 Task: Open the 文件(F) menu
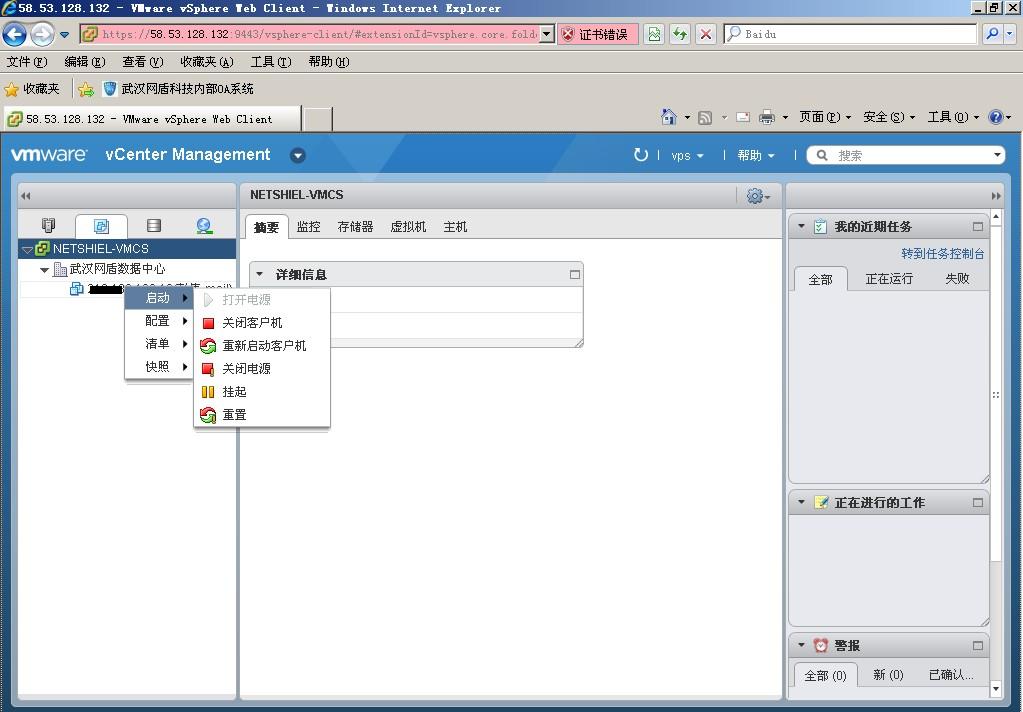tap(27, 61)
